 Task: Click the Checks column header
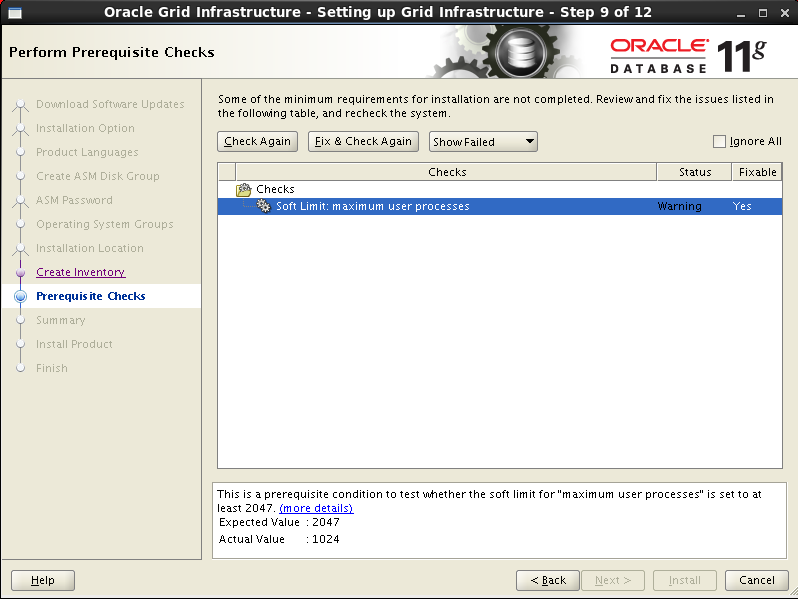pos(446,172)
